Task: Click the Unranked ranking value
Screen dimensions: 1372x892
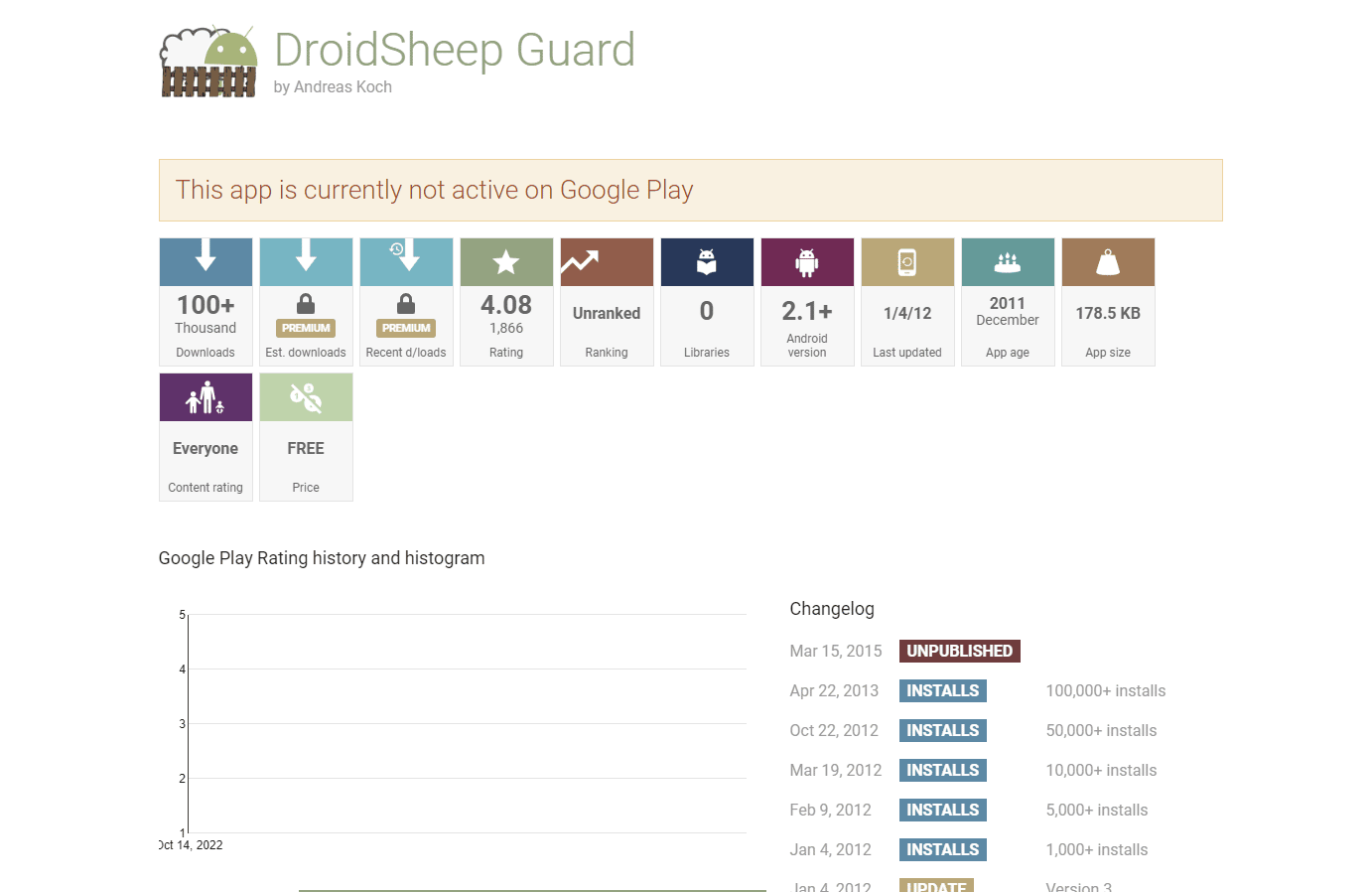Action: pyautogui.click(x=607, y=313)
